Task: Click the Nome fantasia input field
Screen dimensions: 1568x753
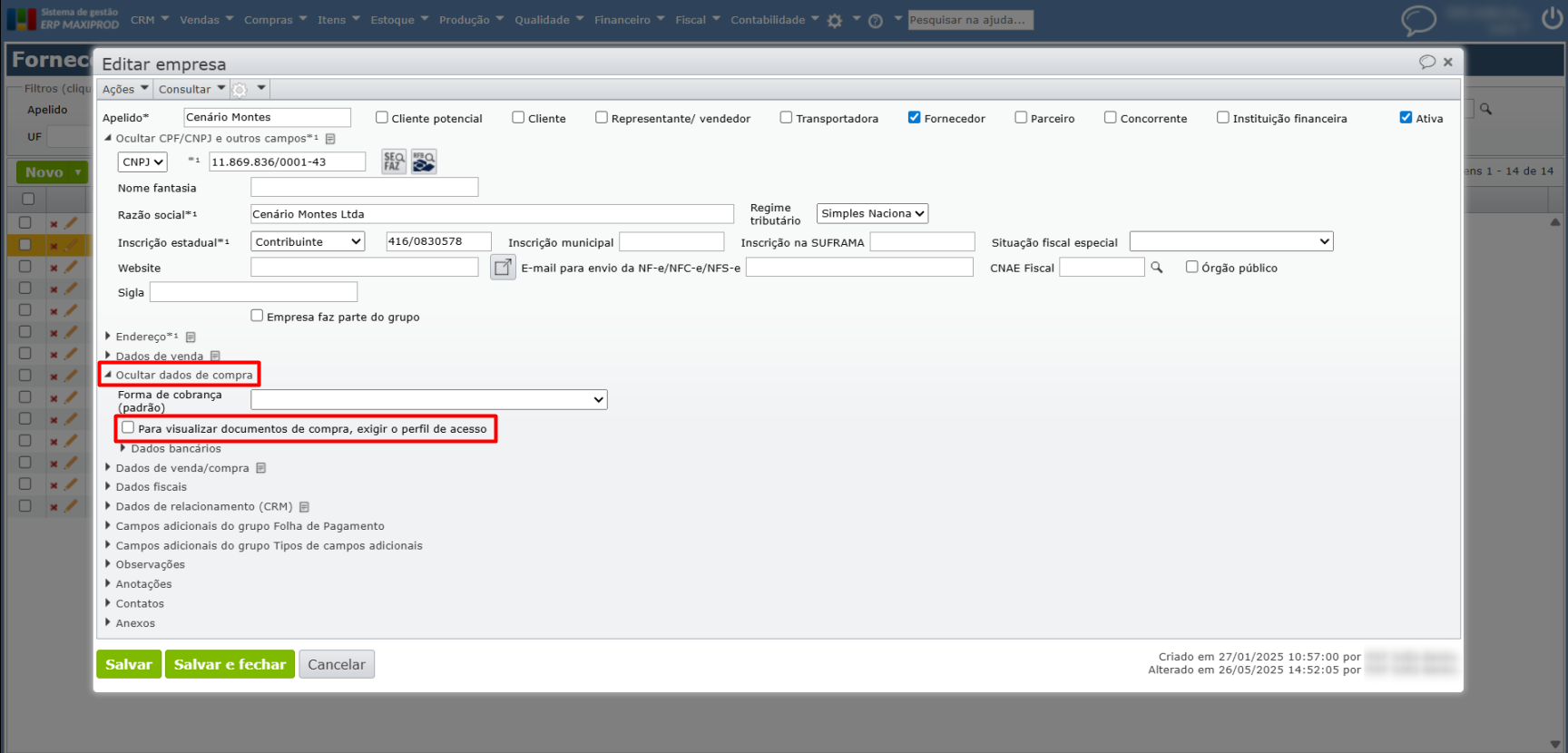Action: 365,187
